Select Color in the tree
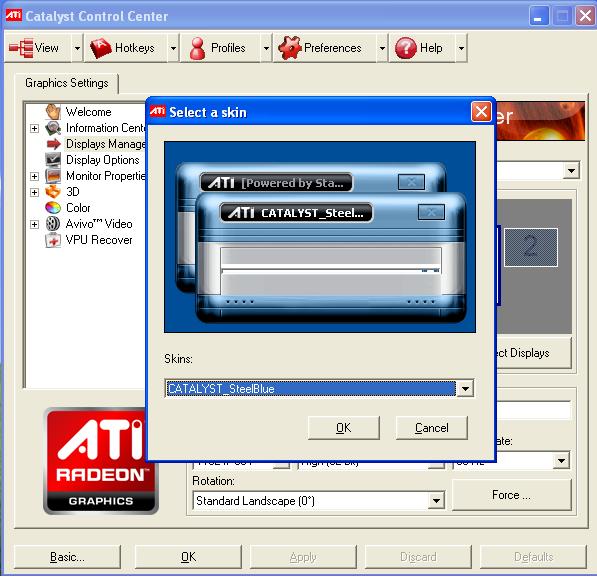Image resolution: width=597 pixels, height=577 pixels. pyautogui.click(x=78, y=208)
